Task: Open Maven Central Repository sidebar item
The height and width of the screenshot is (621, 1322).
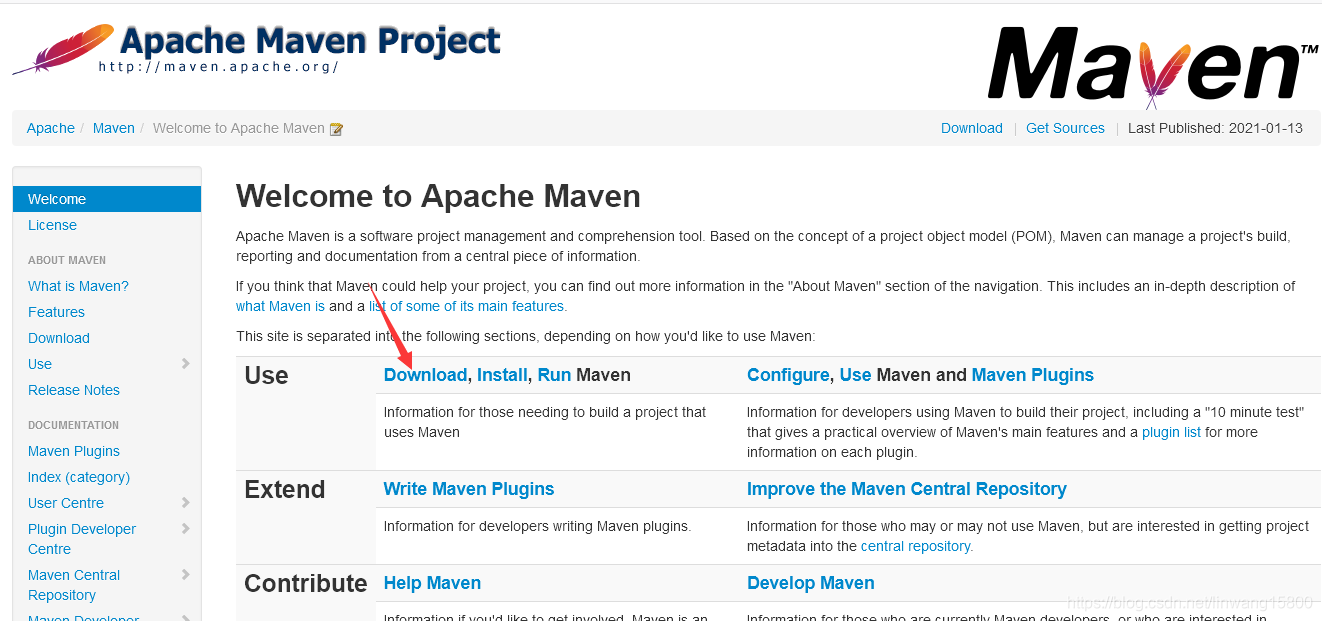Action: (x=74, y=585)
